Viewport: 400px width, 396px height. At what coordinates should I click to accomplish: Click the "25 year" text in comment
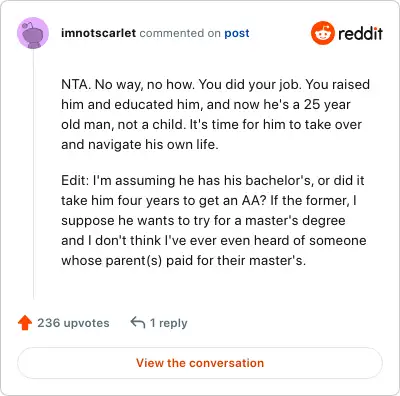pyautogui.click(x=327, y=105)
